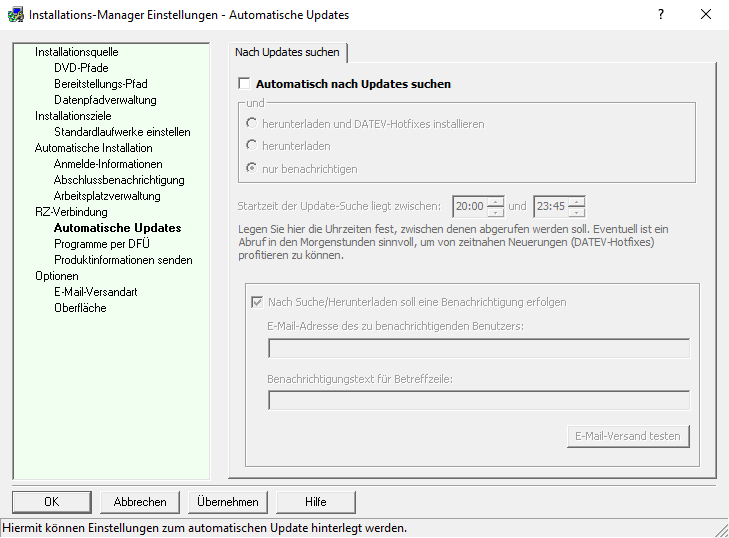Screen dimensions: 729x538
Task: Open the E-Mail-Versandart option
Action: pos(96,292)
